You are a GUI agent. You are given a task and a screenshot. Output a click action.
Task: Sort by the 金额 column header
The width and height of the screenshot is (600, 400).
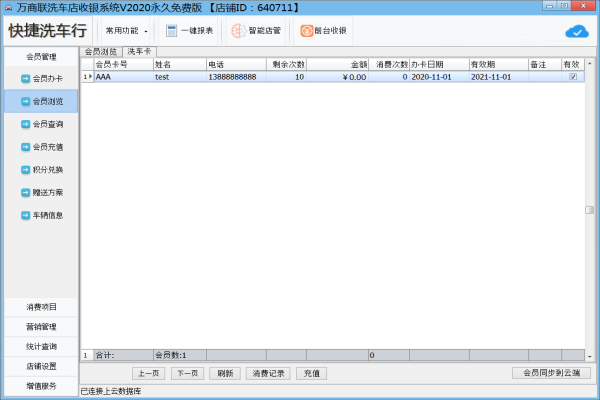click(x=338, y=65)
